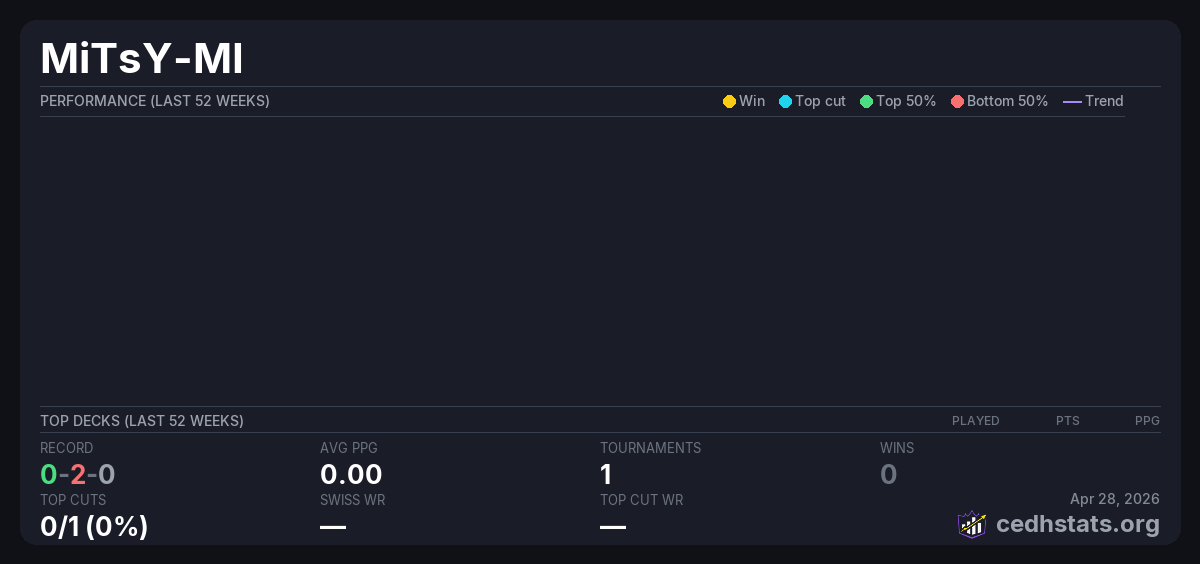The width and height of the screenshot is (1200, 564).
Task: Click the cyan Top cut legend dot
Action: point(785,101)
